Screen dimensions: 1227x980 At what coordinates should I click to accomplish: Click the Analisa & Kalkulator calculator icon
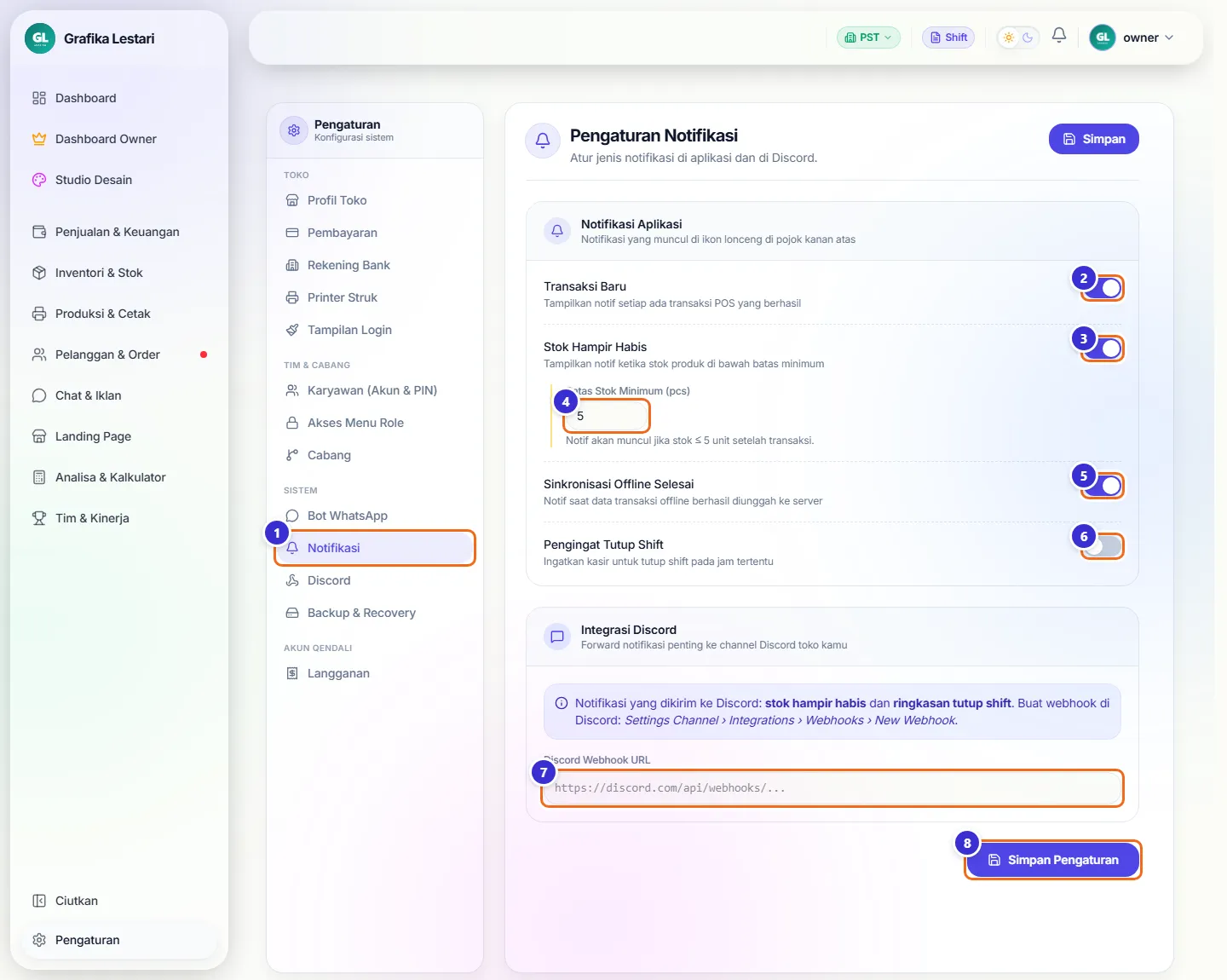pos(39,477)
